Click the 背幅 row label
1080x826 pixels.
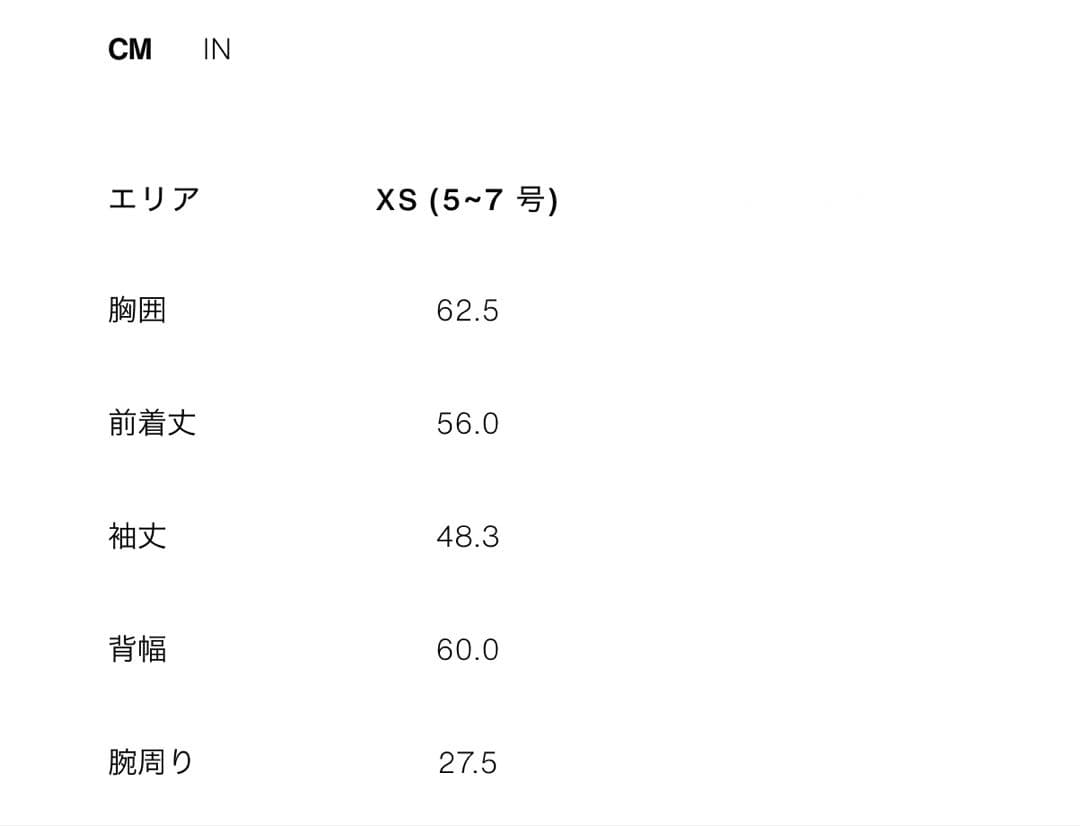click(x=139, y=649)
